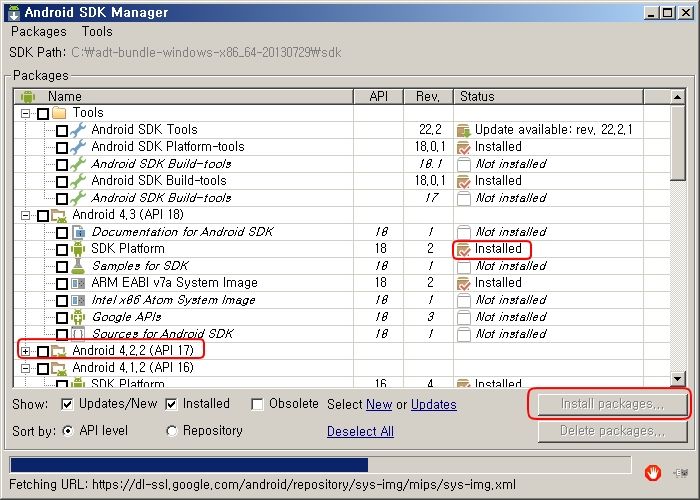Click the green wrench icon for Build-tools rev 18.1
700x500 pixels.
tap(78, 164)
